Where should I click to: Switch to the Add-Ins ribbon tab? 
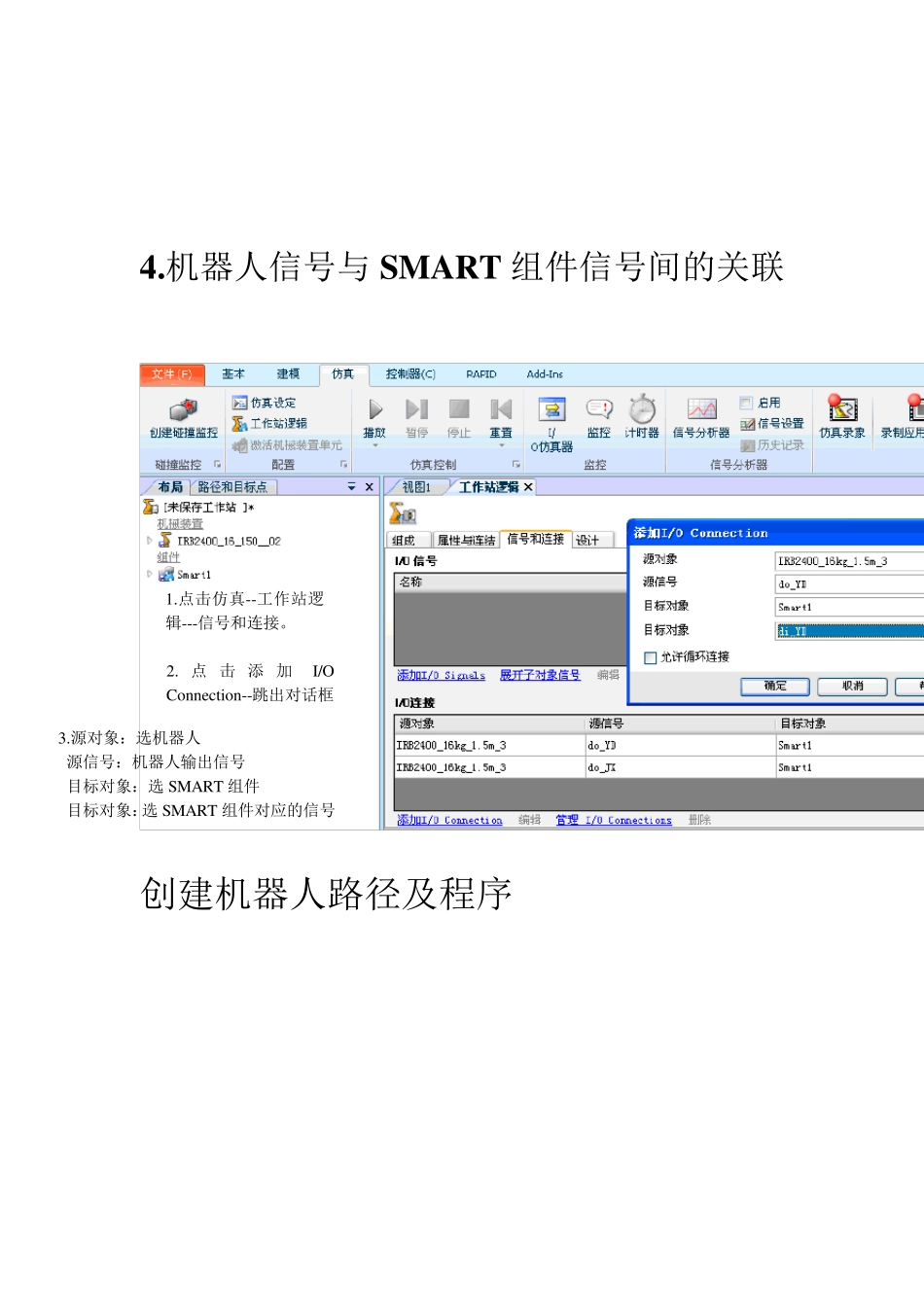(545, 374)
